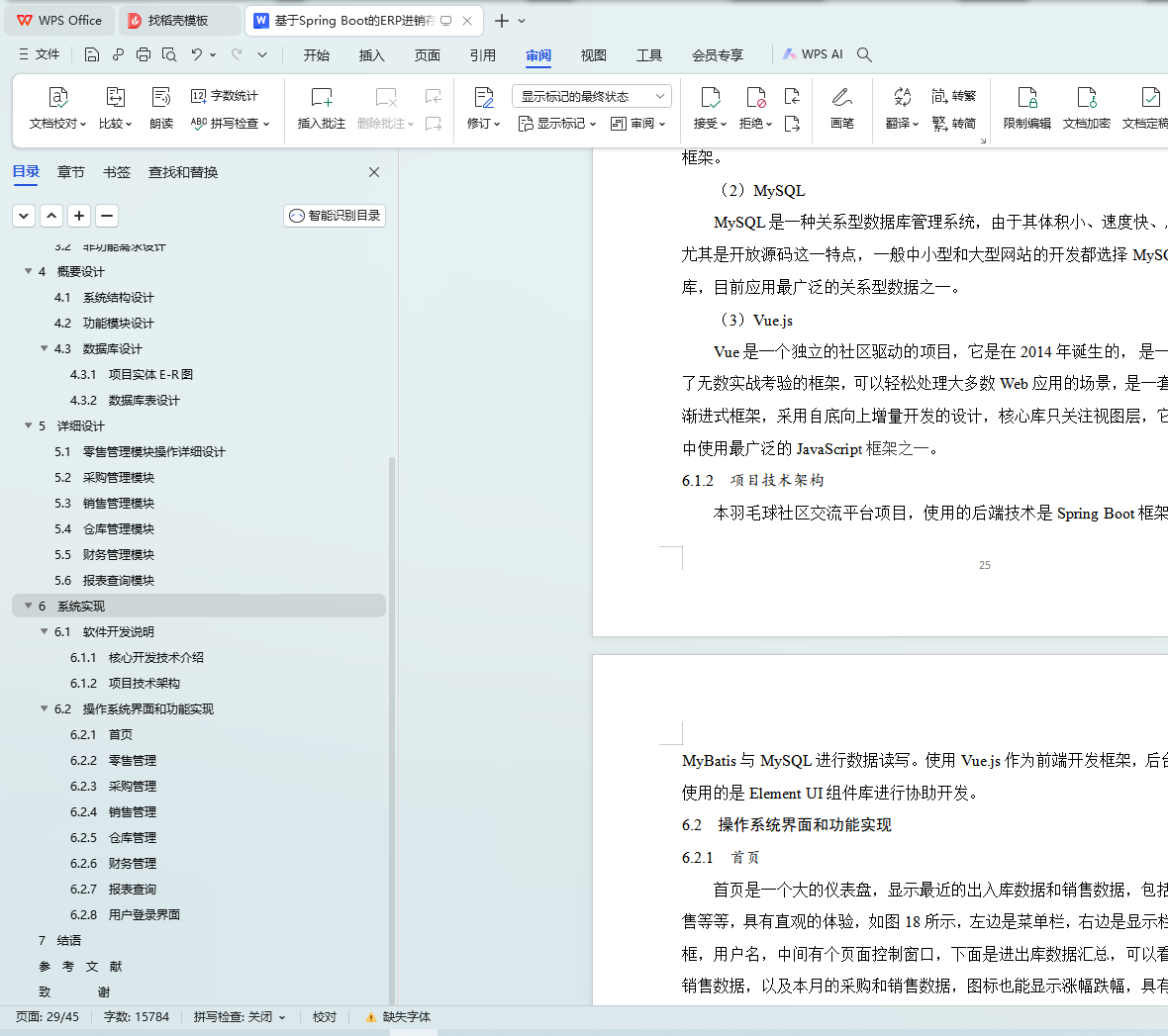Click the collapse-level up arrow button
Screen dimensions: 1168x1036
point(51,216)
